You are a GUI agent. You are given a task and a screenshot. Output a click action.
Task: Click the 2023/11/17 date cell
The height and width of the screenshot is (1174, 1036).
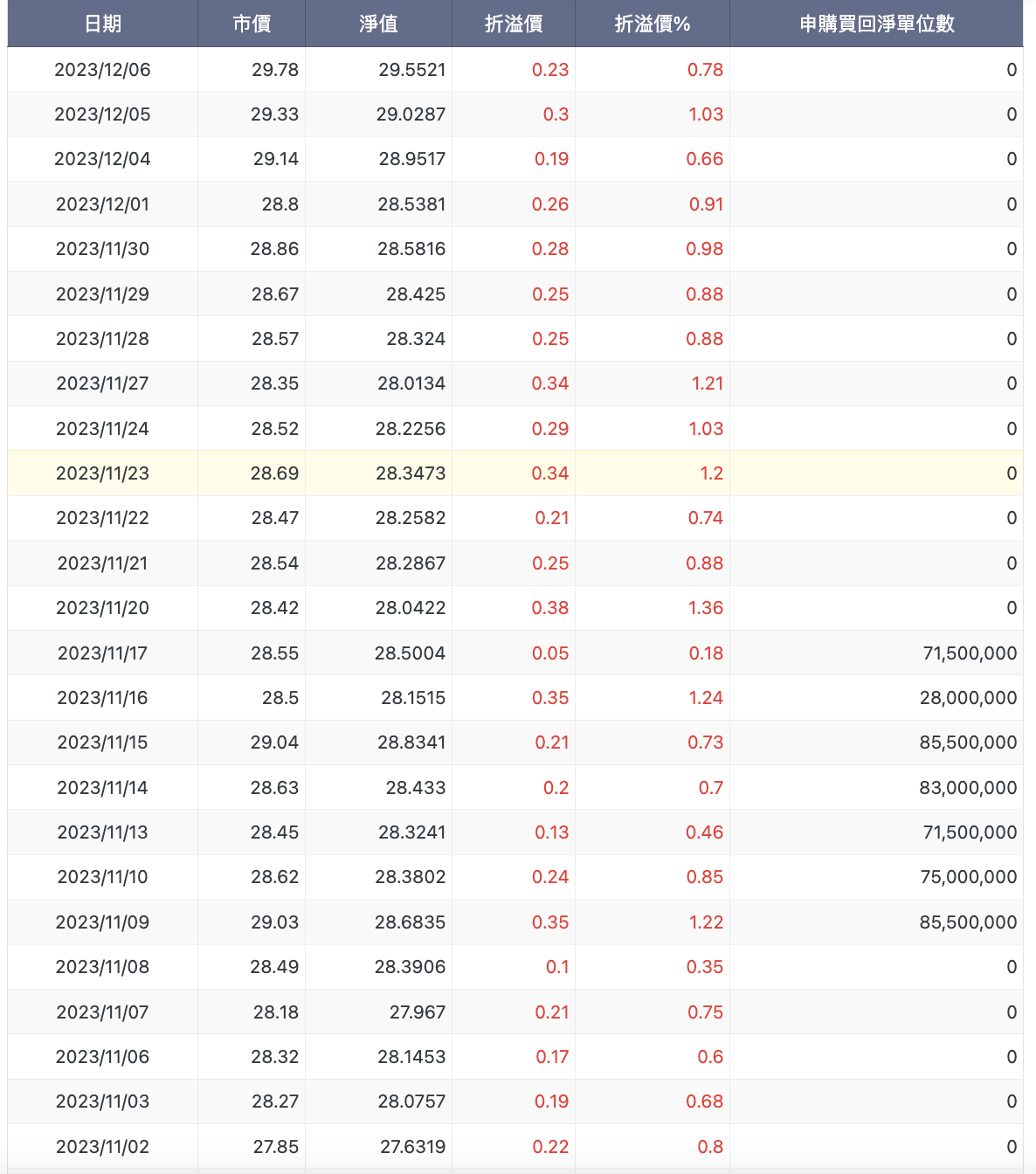click(103, 653)
